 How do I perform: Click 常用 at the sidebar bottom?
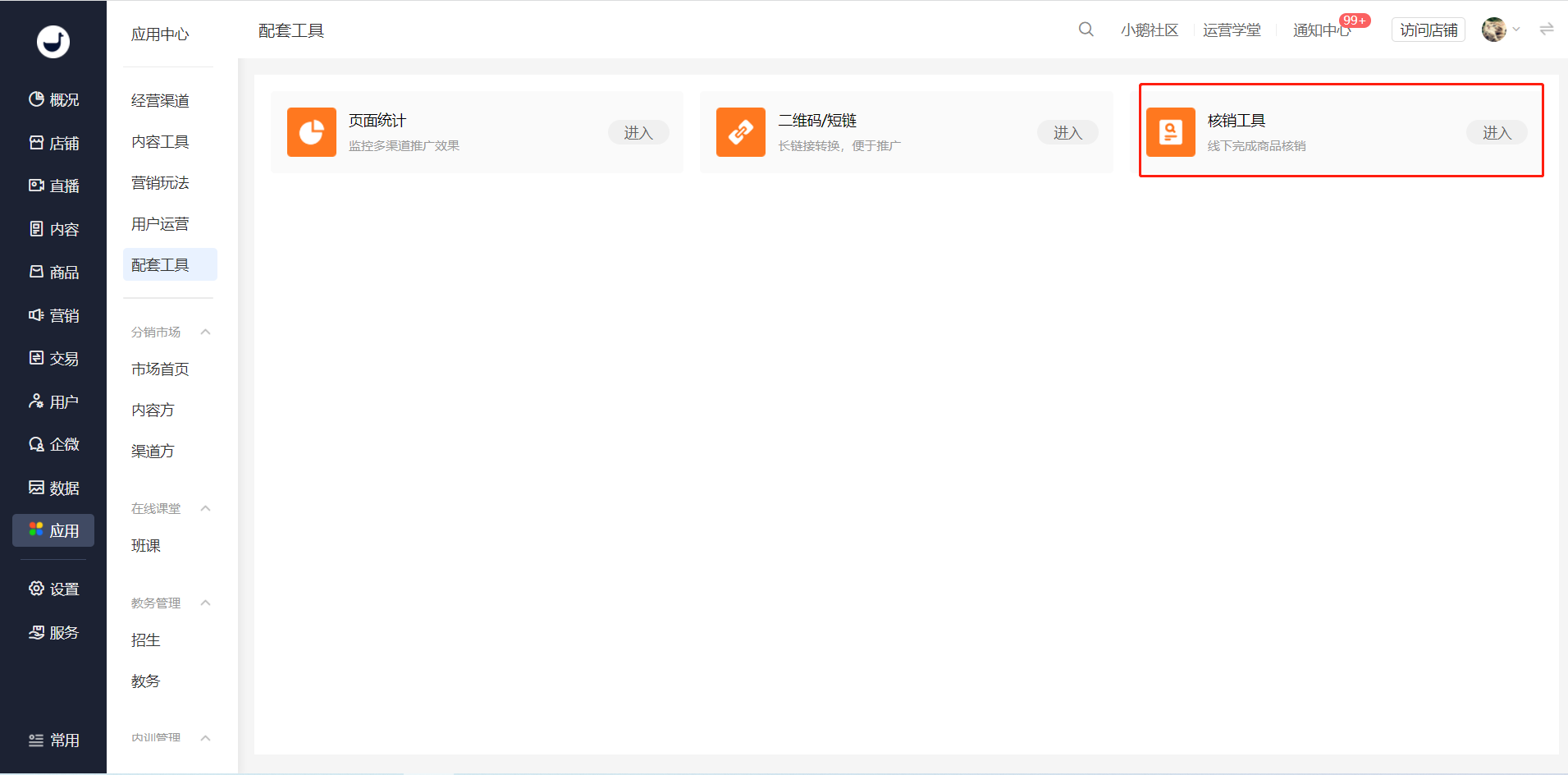click(x=53, y=740)
